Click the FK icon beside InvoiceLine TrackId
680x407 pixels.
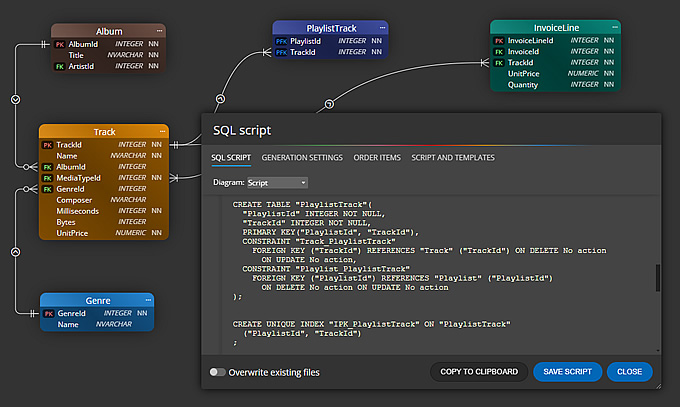499,63
